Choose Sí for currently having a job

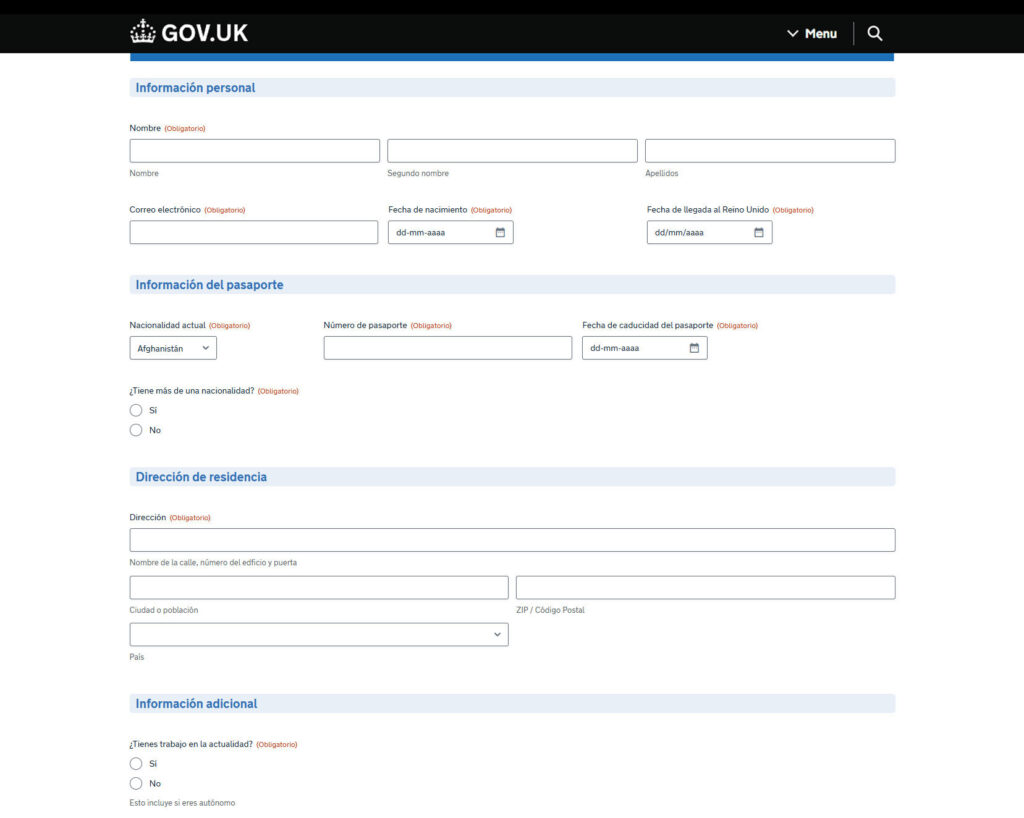[136, 763]
